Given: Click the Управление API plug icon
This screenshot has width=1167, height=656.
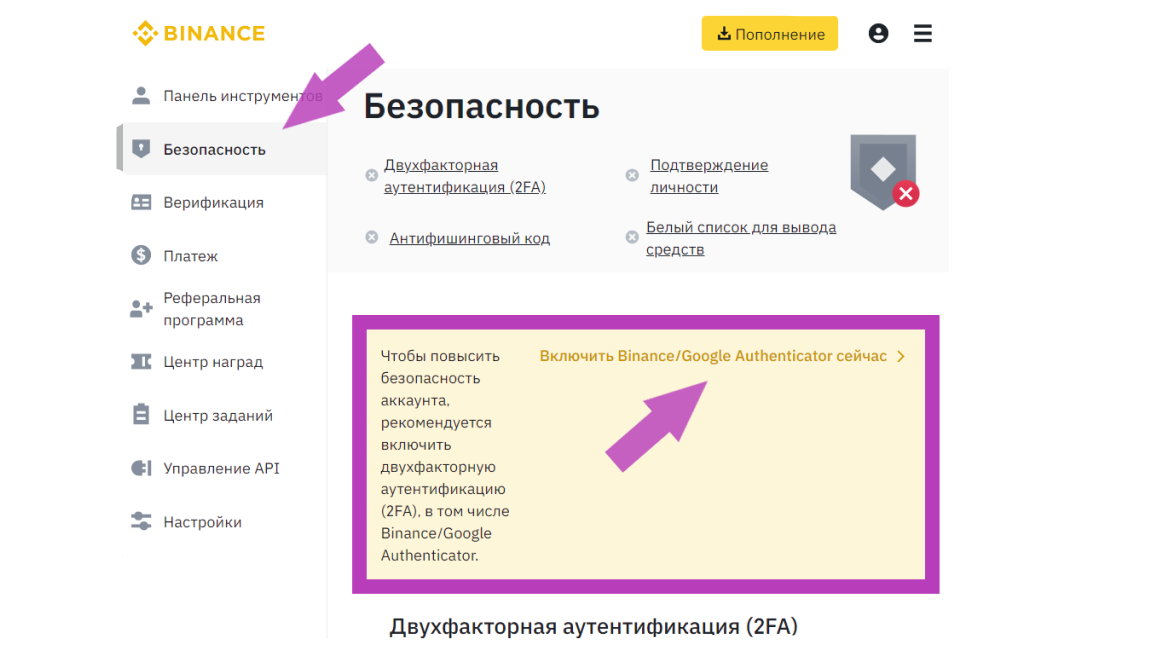Looking at the screenshot, I should (x=141, y=468).
